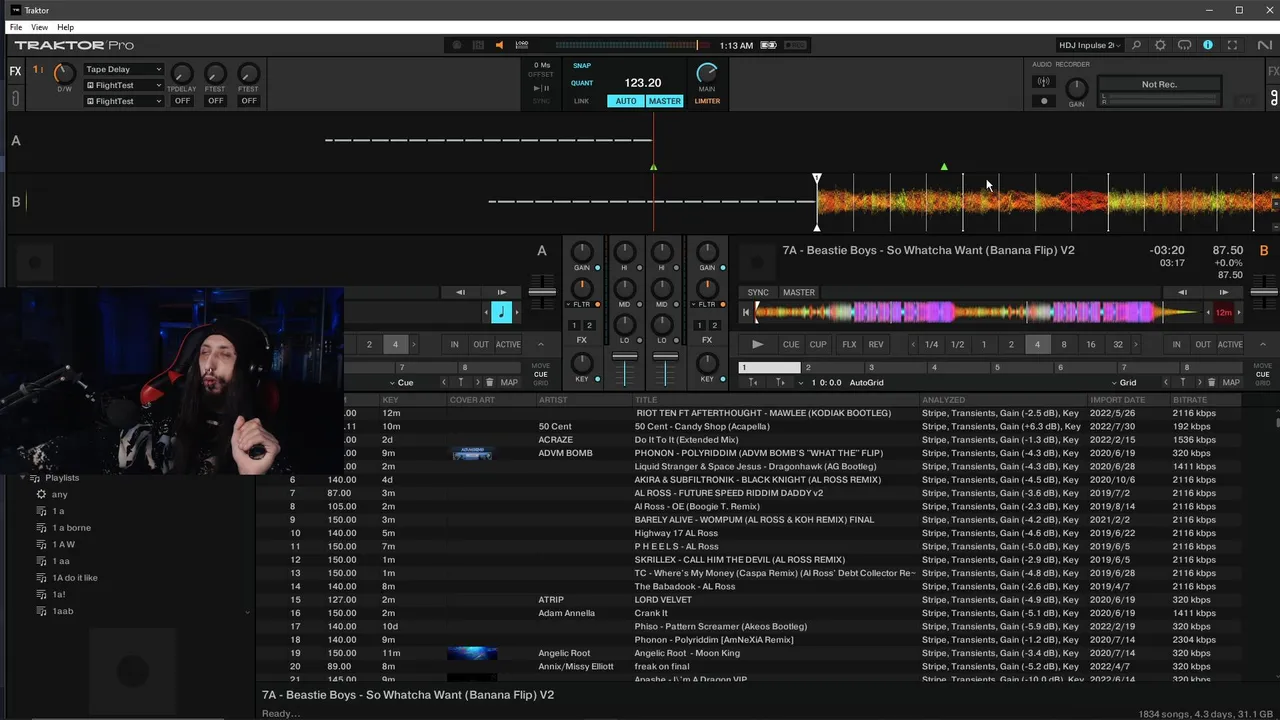Toggle SNAP mode
The height and width of the screenshot is (720, 1280).
(x=582, y=66)
